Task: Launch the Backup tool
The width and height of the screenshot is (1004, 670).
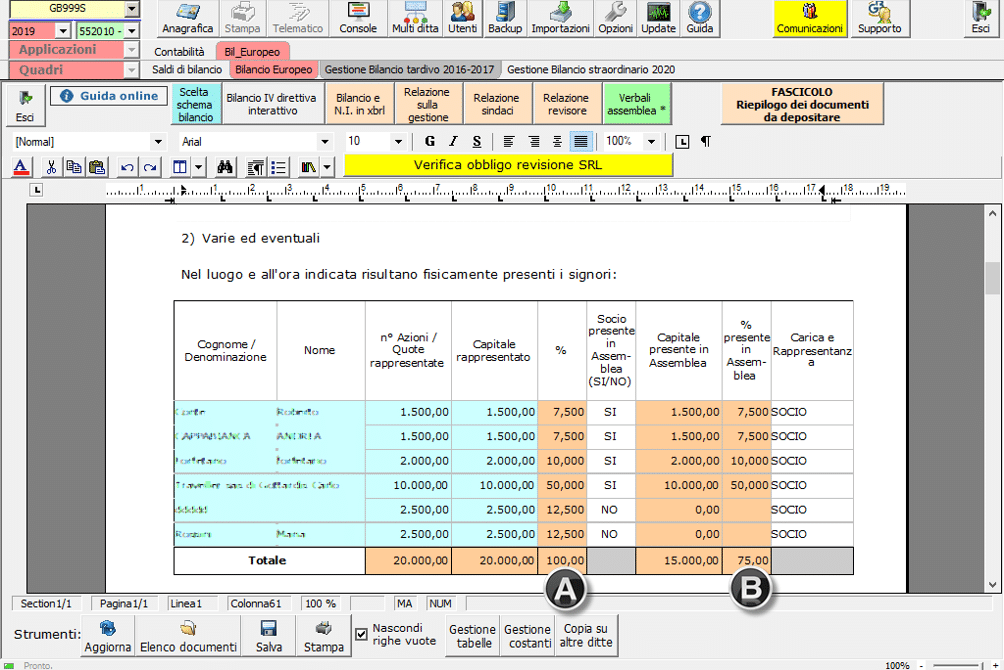Action: (505, 19)
